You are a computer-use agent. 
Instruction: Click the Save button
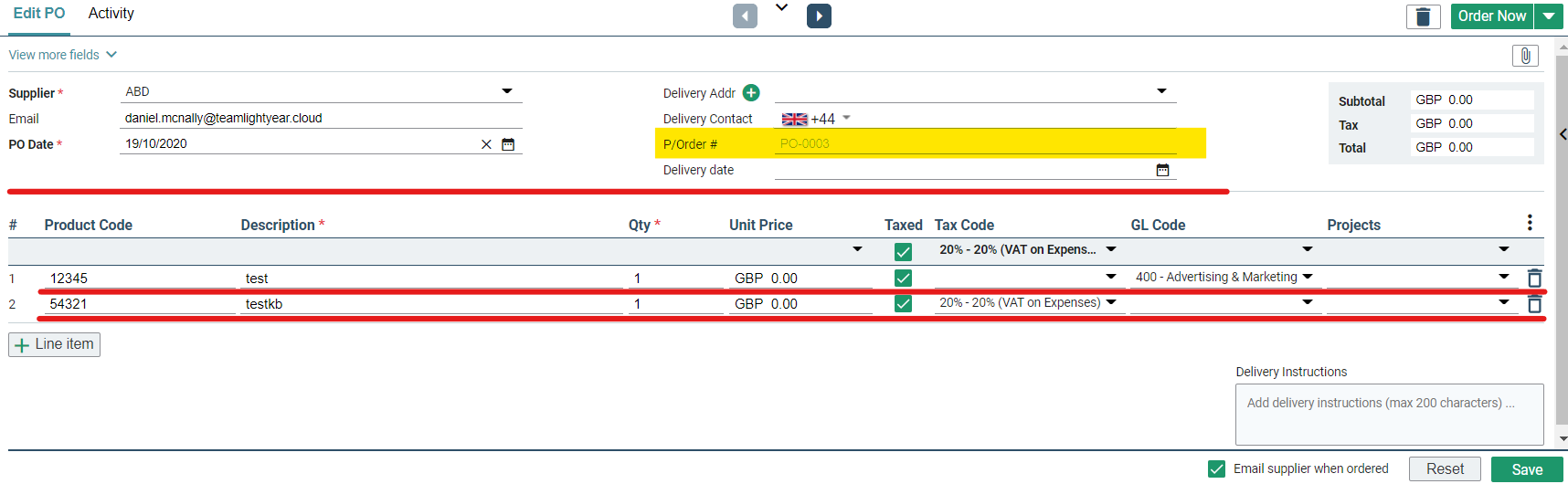pyautogui.click(x=1527, y=469)
